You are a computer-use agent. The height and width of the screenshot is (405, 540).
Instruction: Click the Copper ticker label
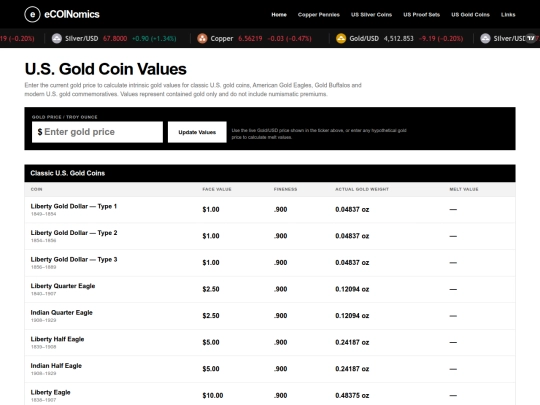(222, 38)
